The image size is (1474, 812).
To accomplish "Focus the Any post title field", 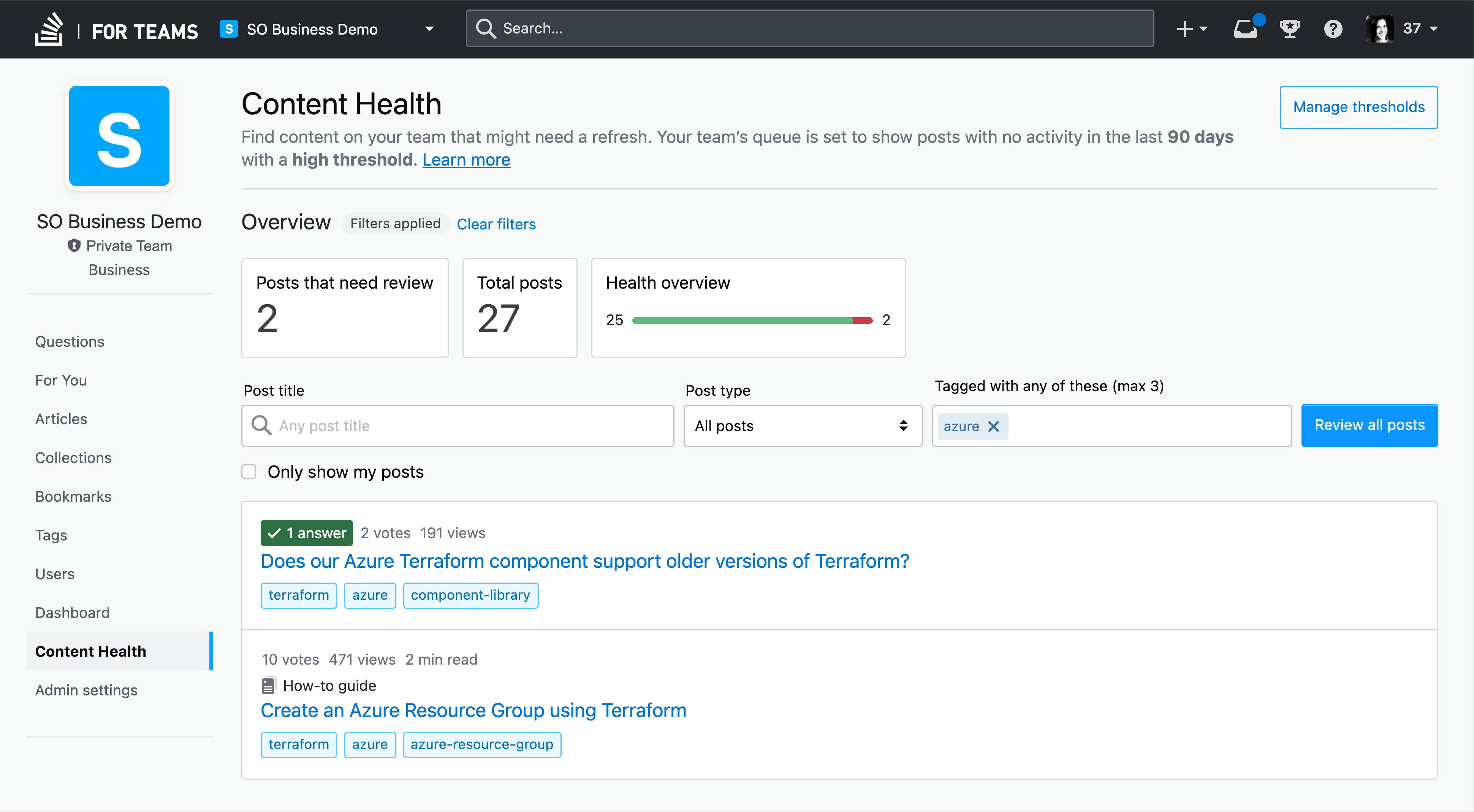I will pos(458,426).
